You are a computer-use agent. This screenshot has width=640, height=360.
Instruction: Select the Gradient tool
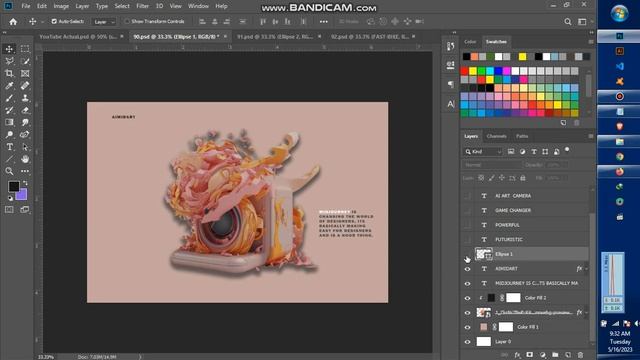click(9, 122)
